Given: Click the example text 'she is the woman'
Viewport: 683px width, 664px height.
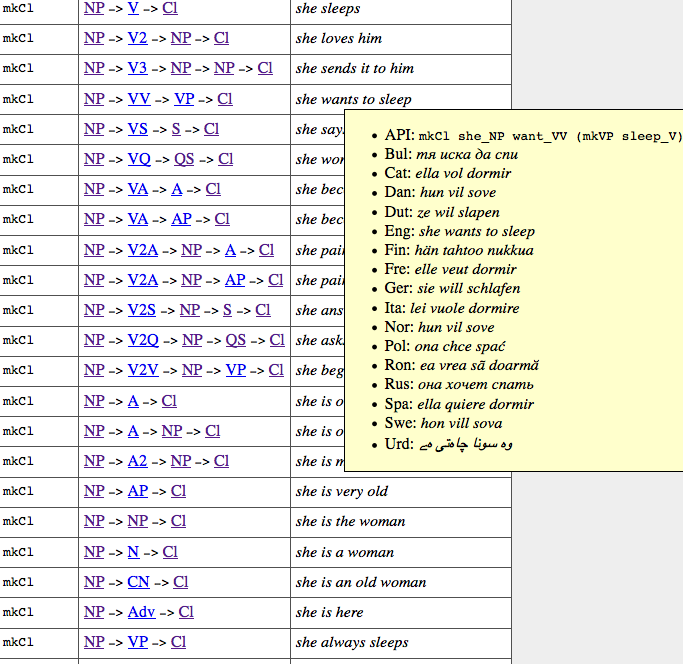Looking at the screenshot, I should point(350,521).
